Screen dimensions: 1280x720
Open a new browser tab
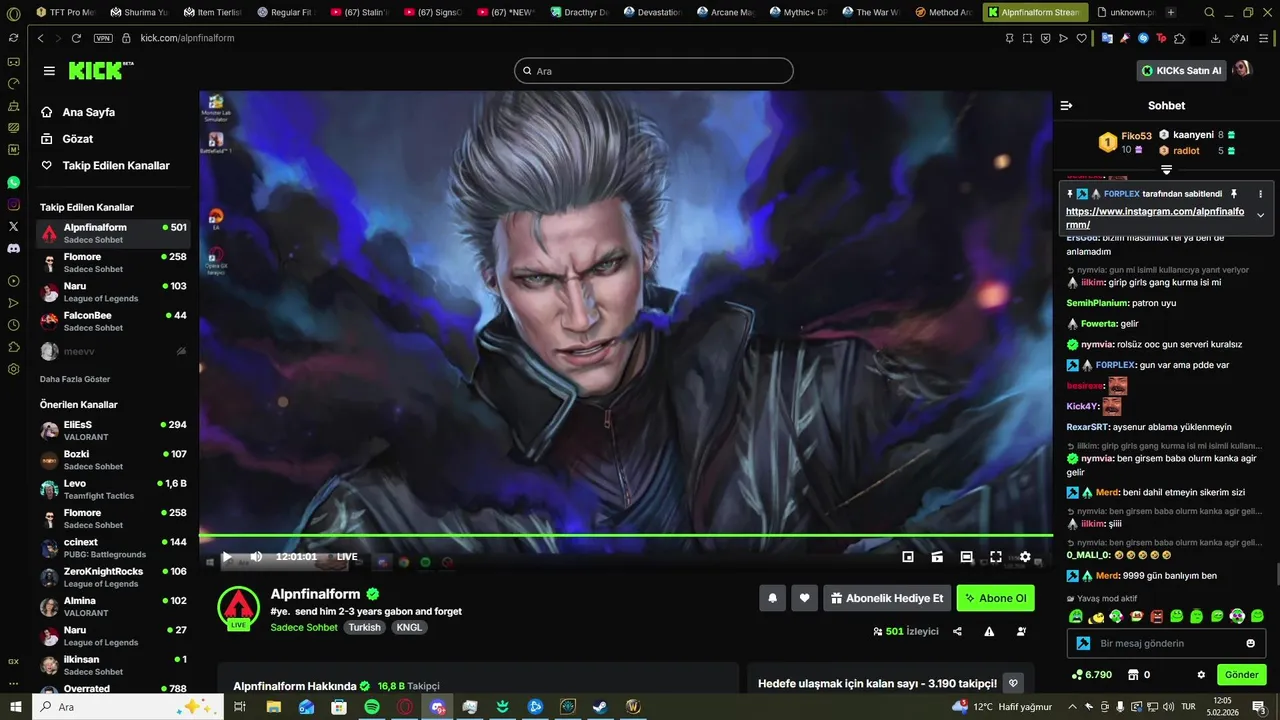1171,12
